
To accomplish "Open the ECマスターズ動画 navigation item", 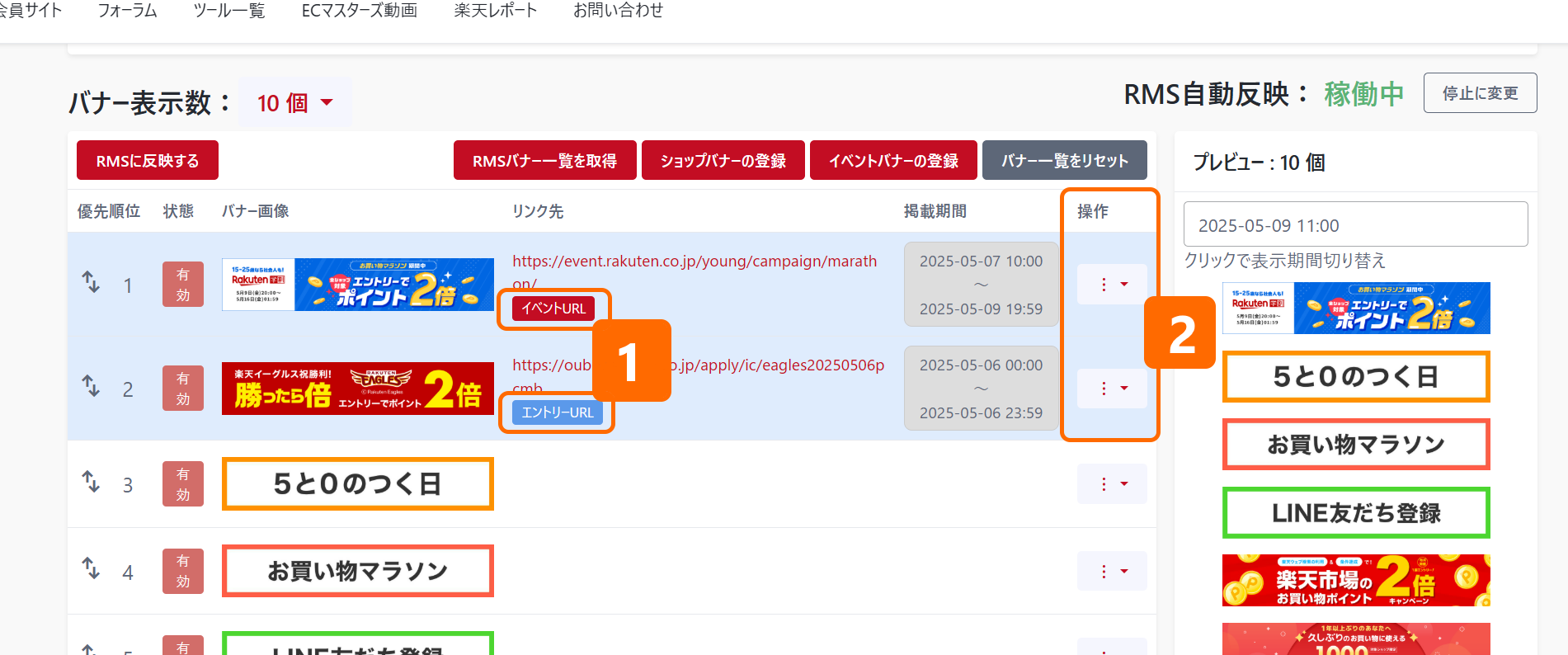I will [360, 11].
